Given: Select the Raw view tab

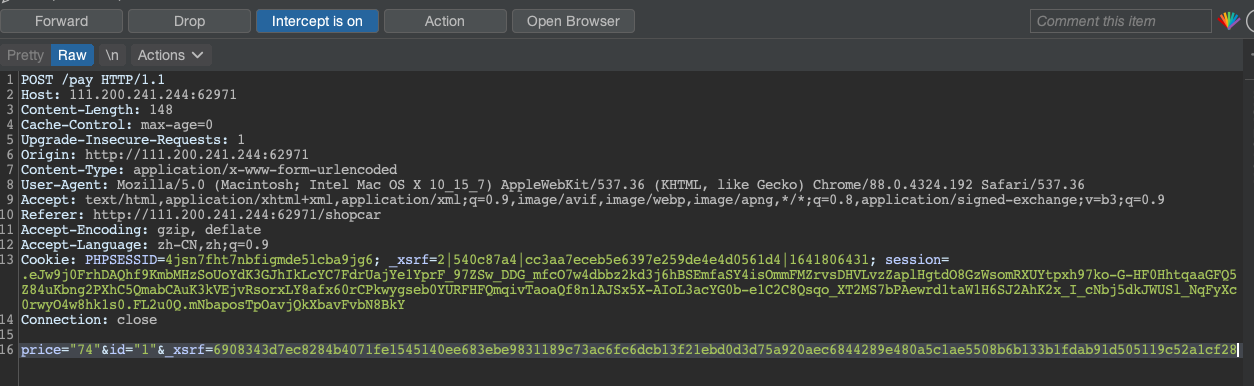Looking at the screenshot, I should tap(72, 55).
